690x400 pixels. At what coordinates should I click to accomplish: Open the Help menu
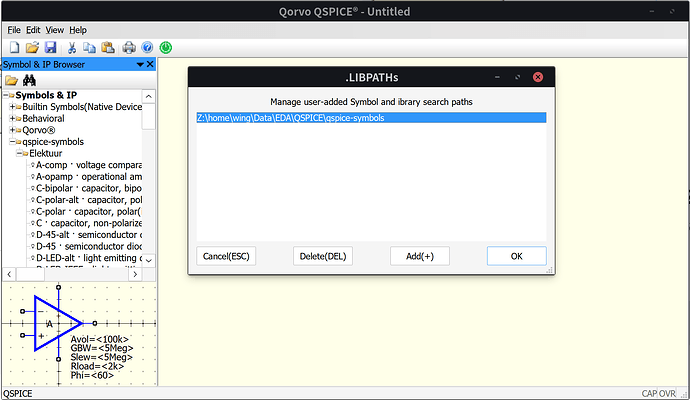point(78,30)
